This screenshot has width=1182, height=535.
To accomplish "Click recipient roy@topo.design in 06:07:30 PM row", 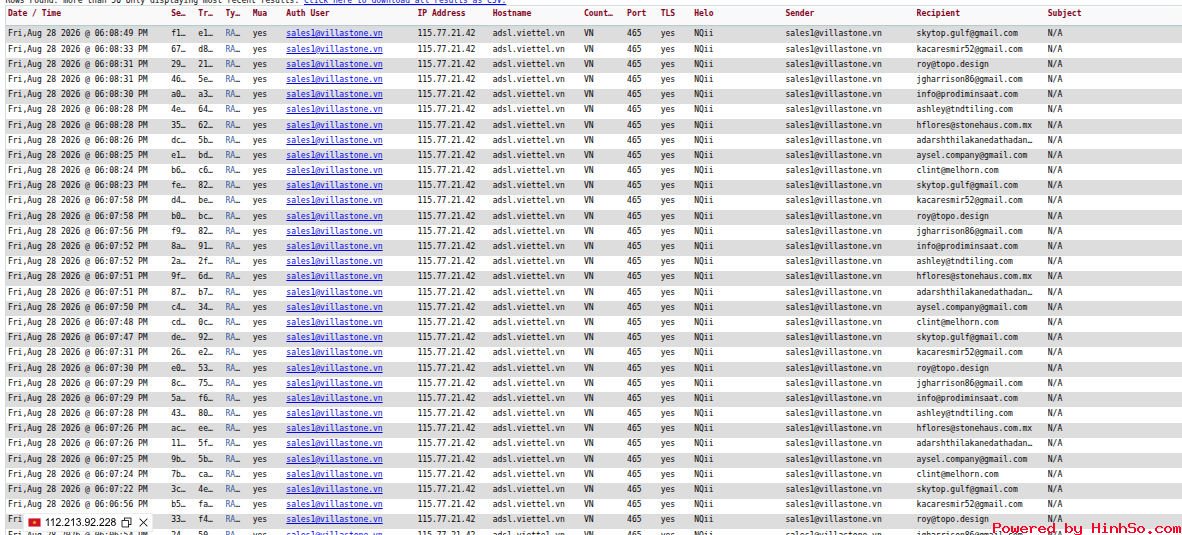I will pyautogui.click(x=952, y=368).
